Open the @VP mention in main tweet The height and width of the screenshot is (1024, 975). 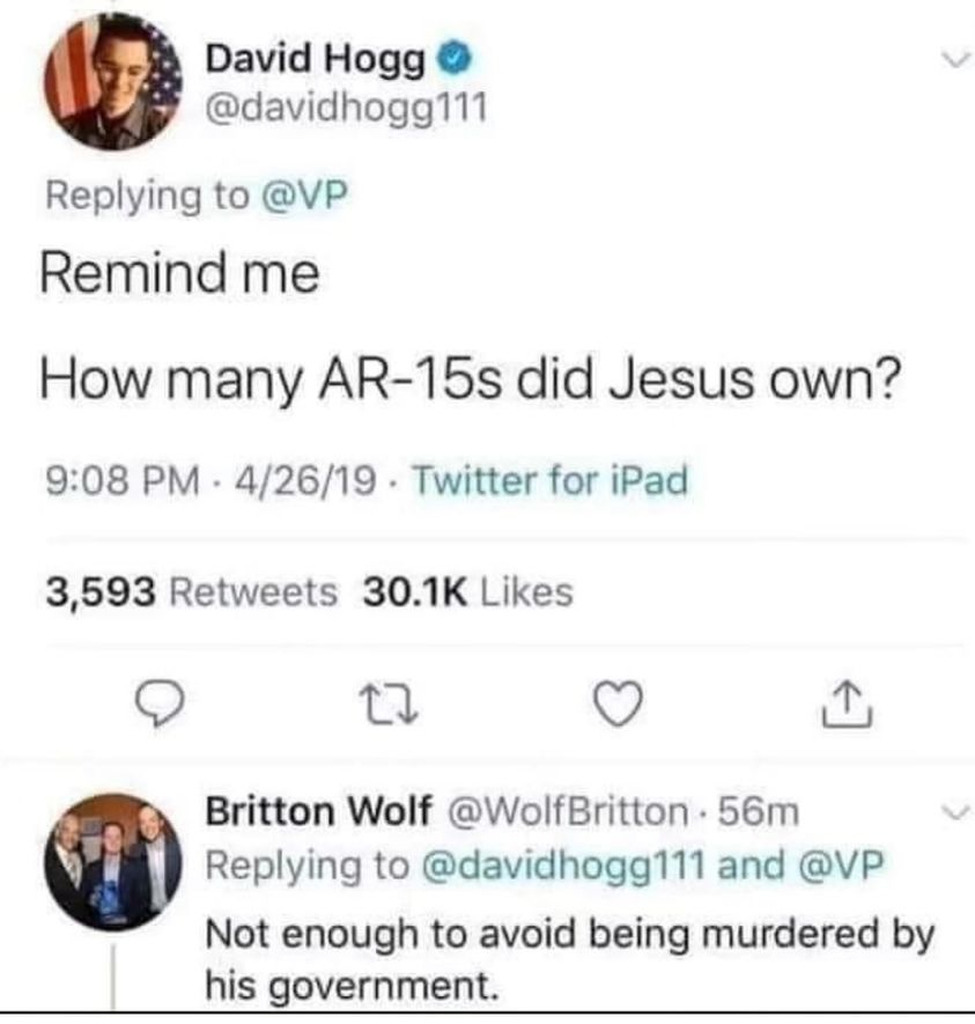304,195
